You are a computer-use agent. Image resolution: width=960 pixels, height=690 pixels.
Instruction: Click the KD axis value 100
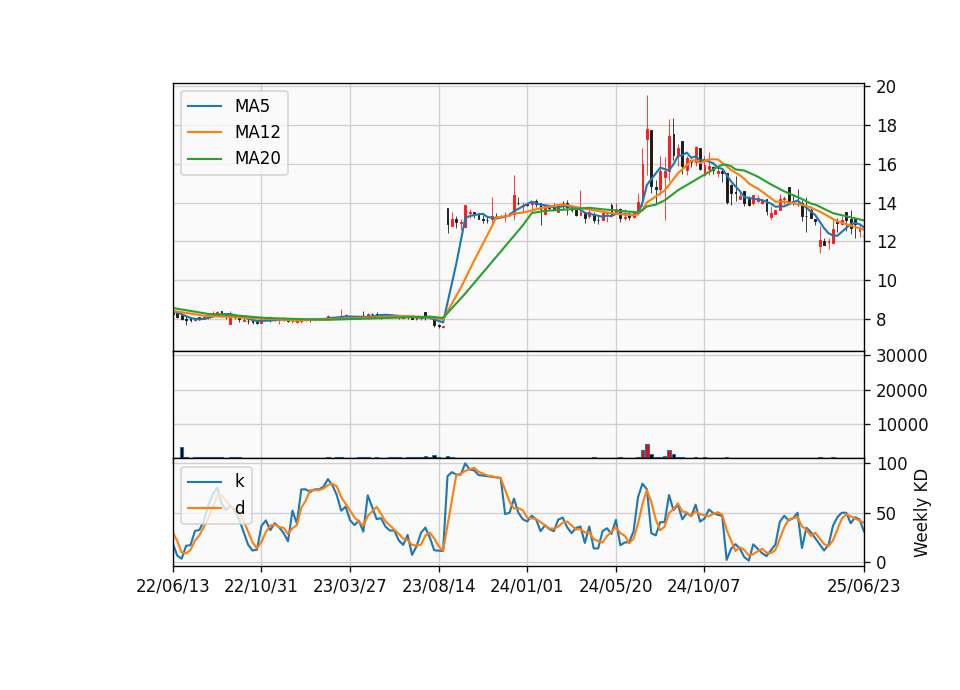click(x=891, y=464)
